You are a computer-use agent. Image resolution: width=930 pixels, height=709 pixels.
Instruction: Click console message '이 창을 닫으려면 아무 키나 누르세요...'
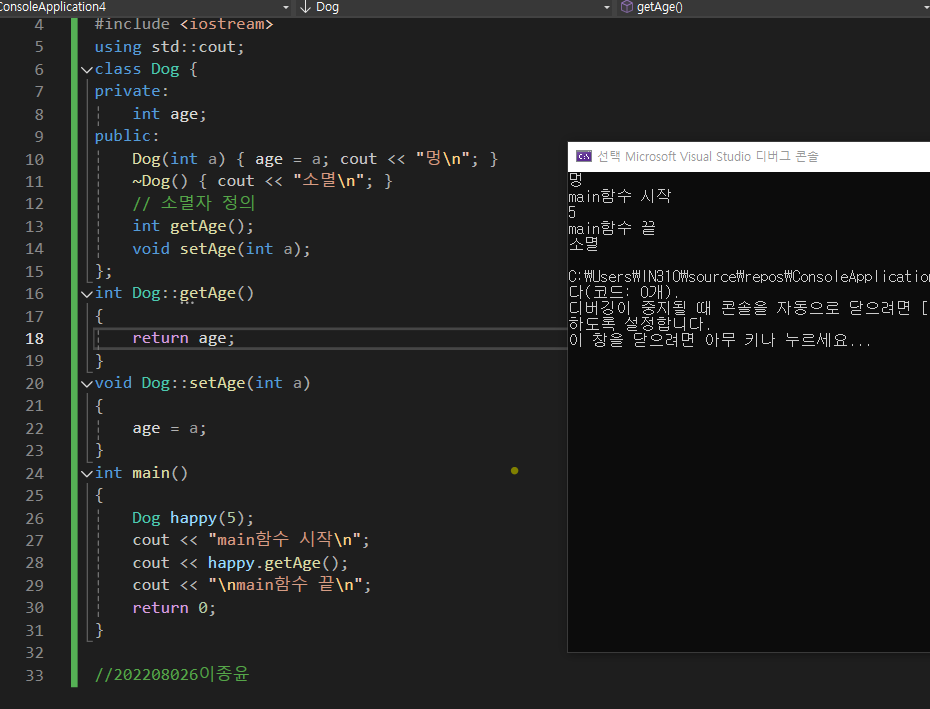pos(719,340)
